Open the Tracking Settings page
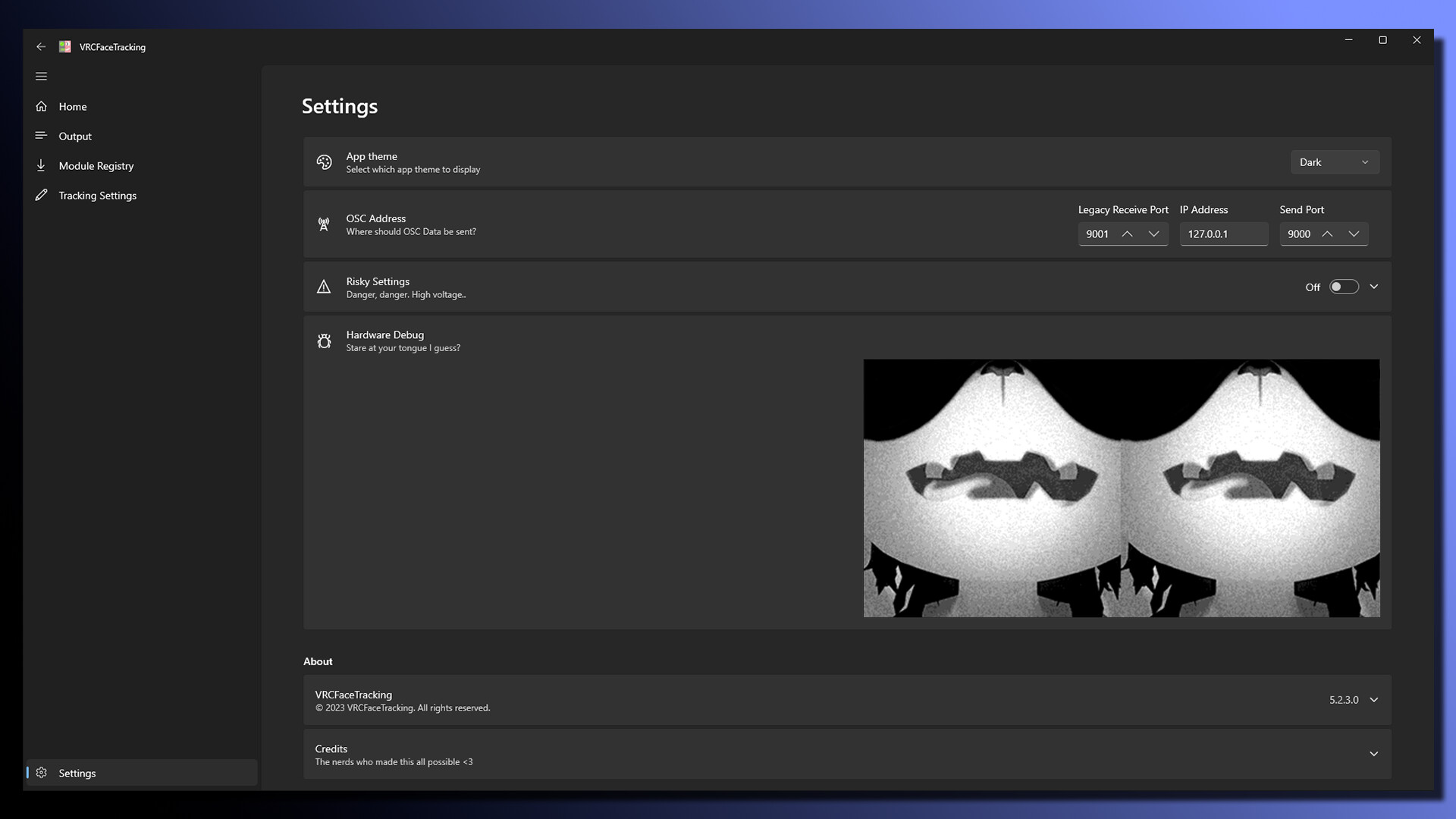This screenshot has height=819, width=1456. [x=97, y=195]
